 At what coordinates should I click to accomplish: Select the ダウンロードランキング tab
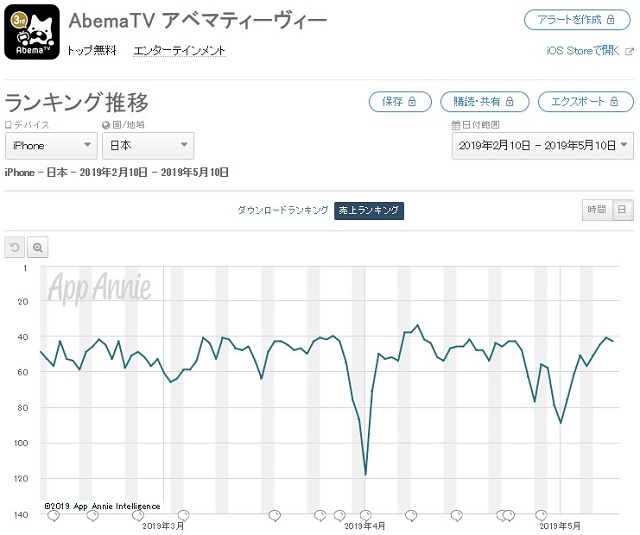click(283, 211)
